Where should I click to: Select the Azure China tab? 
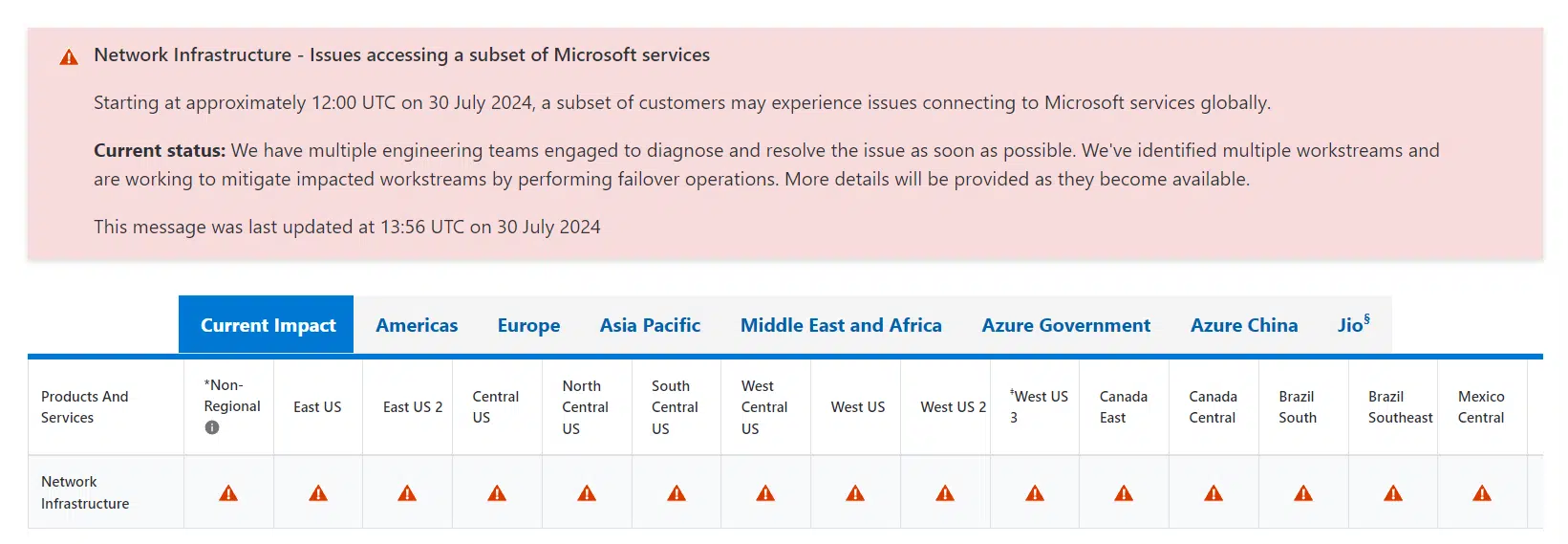[1244, 325]
